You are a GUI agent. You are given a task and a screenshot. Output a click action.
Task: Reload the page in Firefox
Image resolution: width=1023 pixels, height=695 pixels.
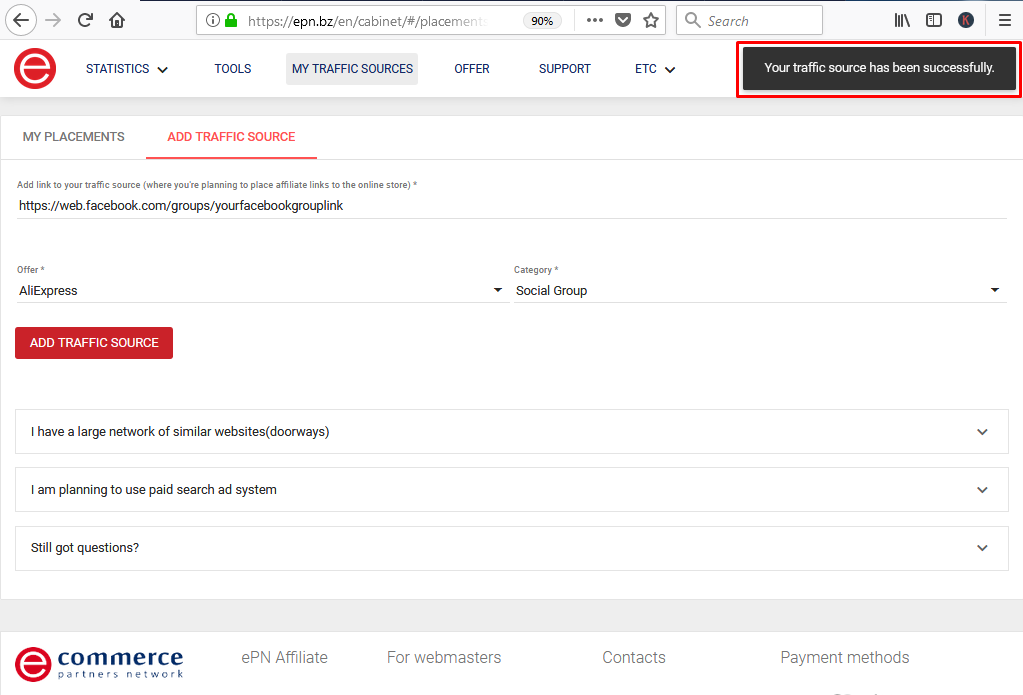(x=85, y=20)
